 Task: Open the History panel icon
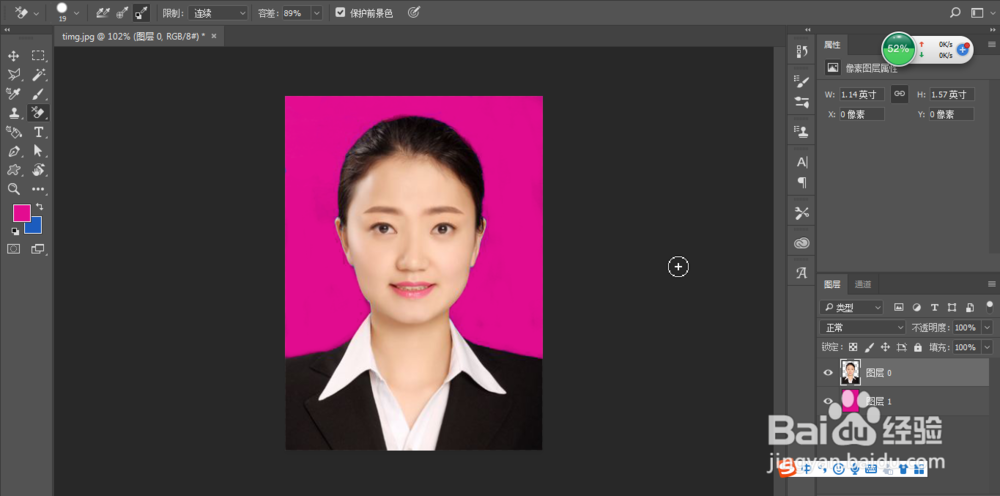[x=802, y=52]
